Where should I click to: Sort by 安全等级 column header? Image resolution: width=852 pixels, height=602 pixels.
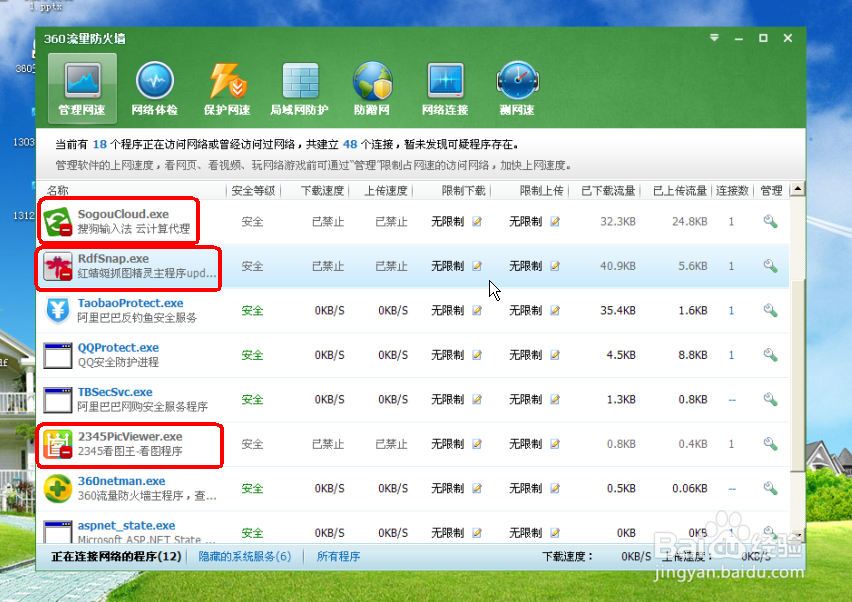[253, 191]
